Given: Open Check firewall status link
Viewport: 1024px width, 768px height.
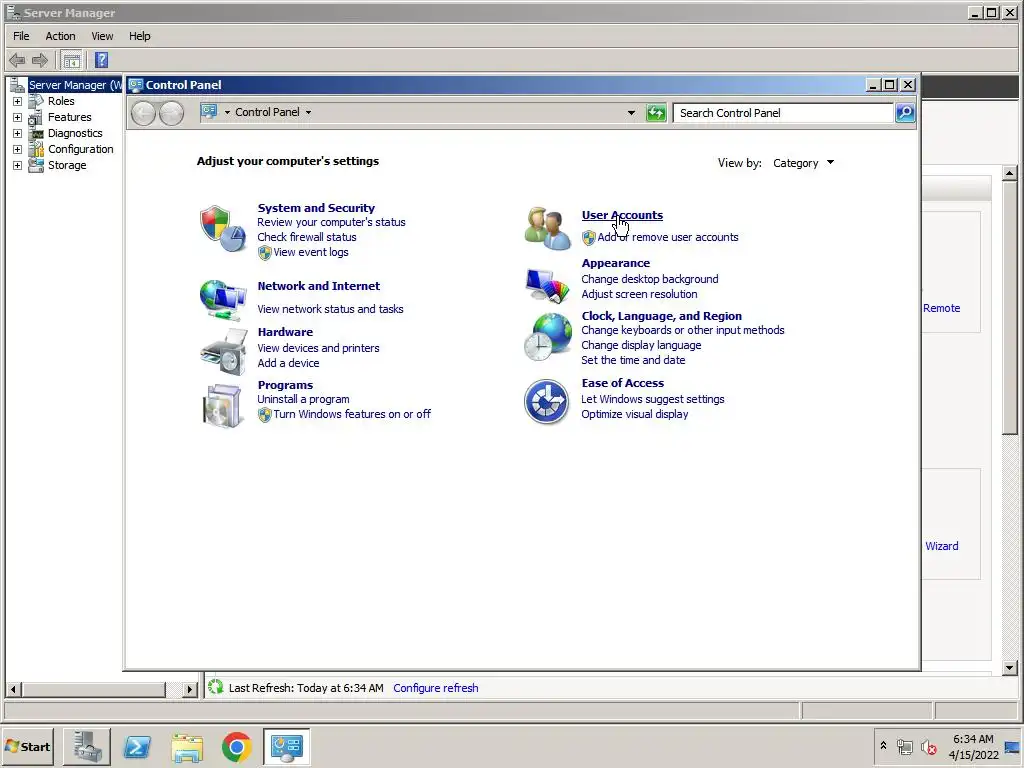Looking at the screenshot, I should coord(306,237).
